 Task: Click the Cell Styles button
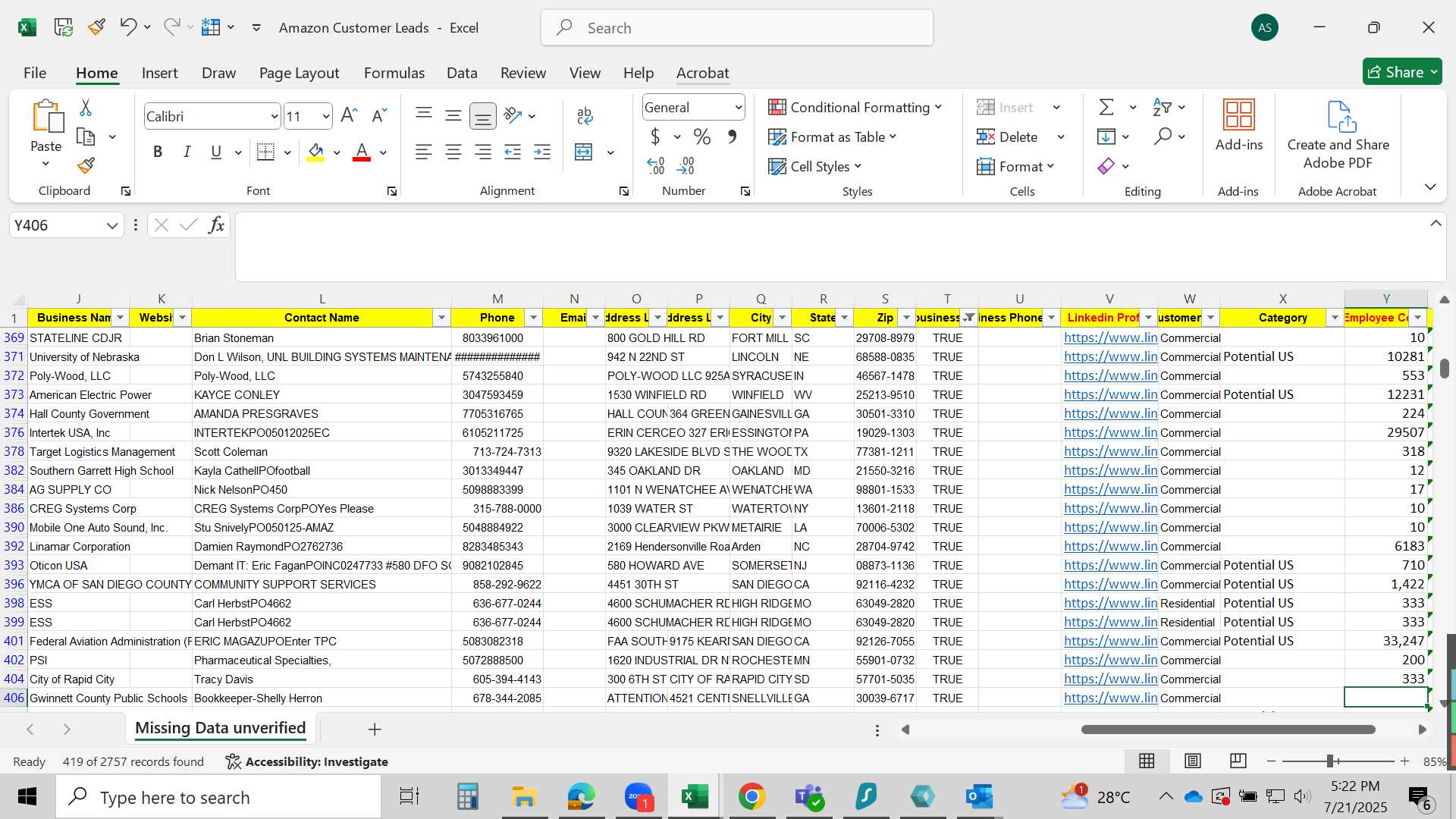pos(815,166)
